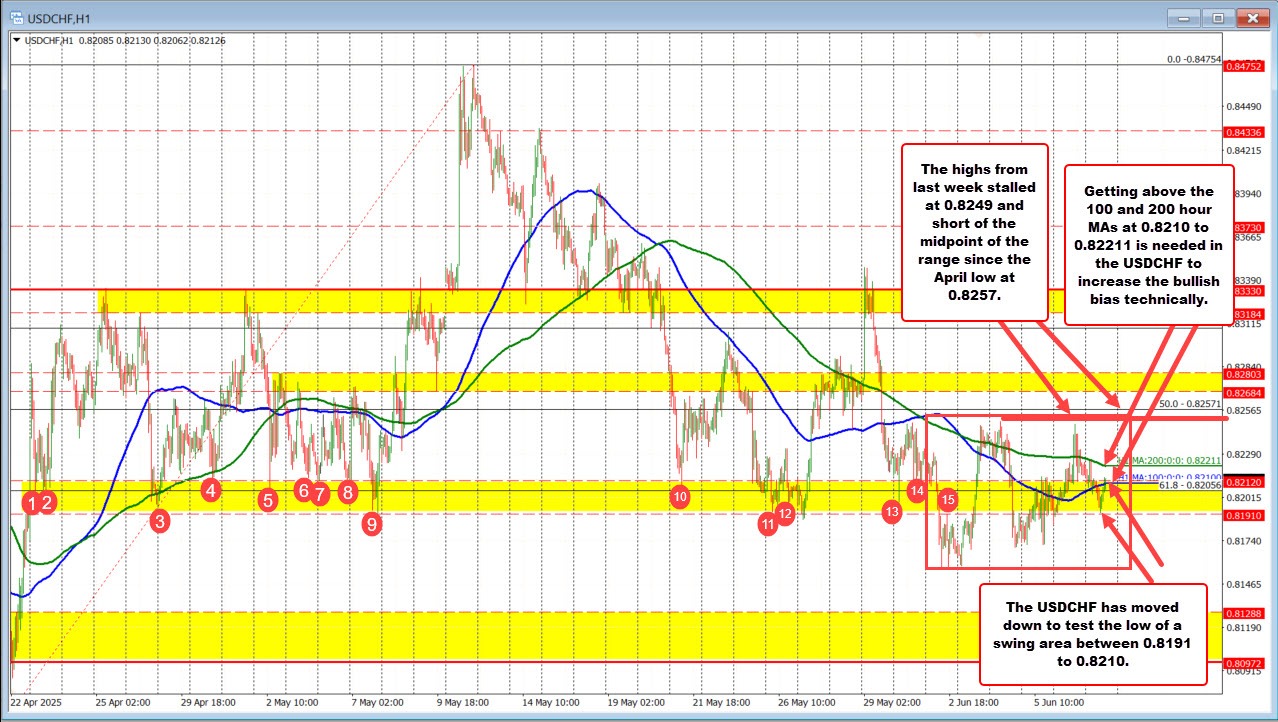
Task: Select red circle marker number 4
Action: (210, 490)
